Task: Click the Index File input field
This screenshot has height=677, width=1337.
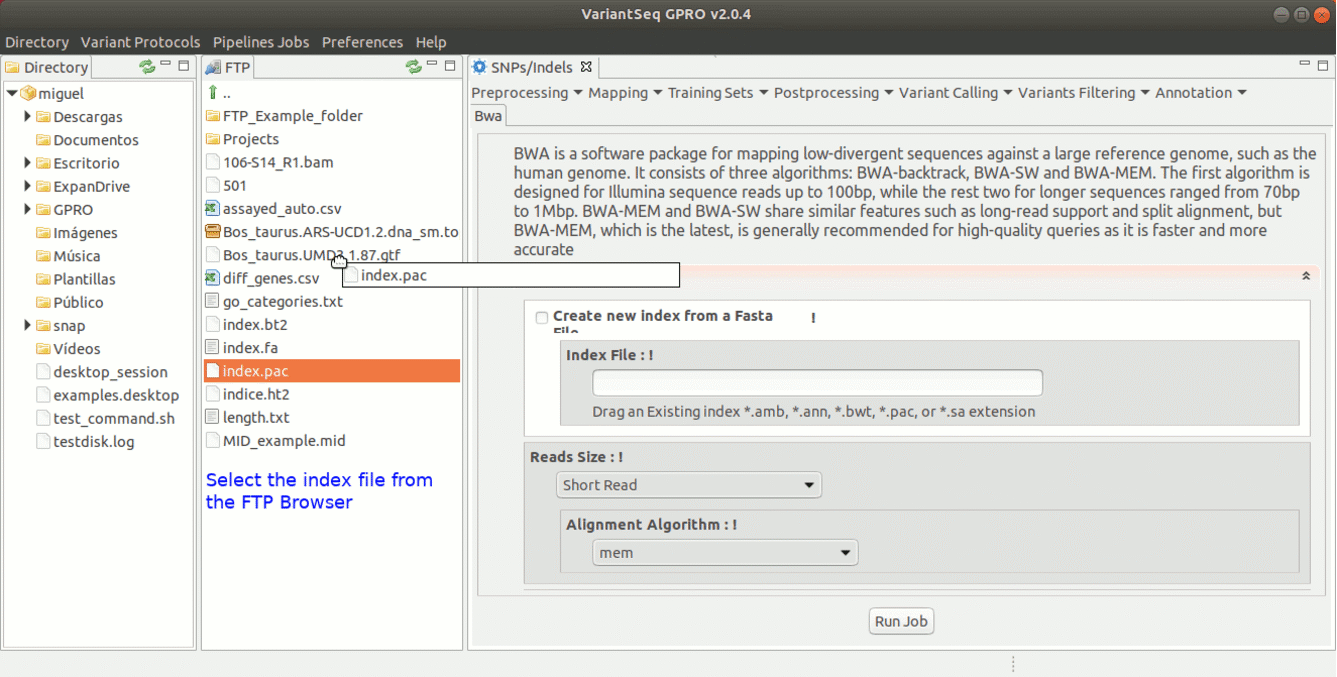Action: coord(817,383)
